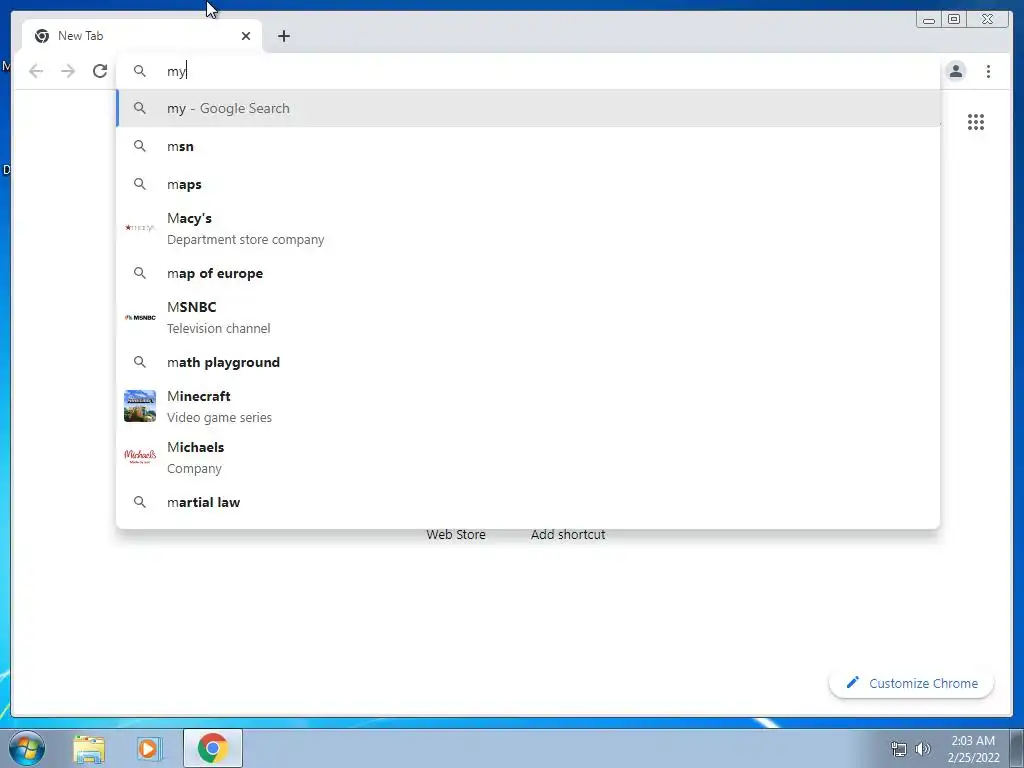Launch Windows Media Player from the taskbar
The width and height of the screenshot is (1024, 768).
[x=148, y=748]
